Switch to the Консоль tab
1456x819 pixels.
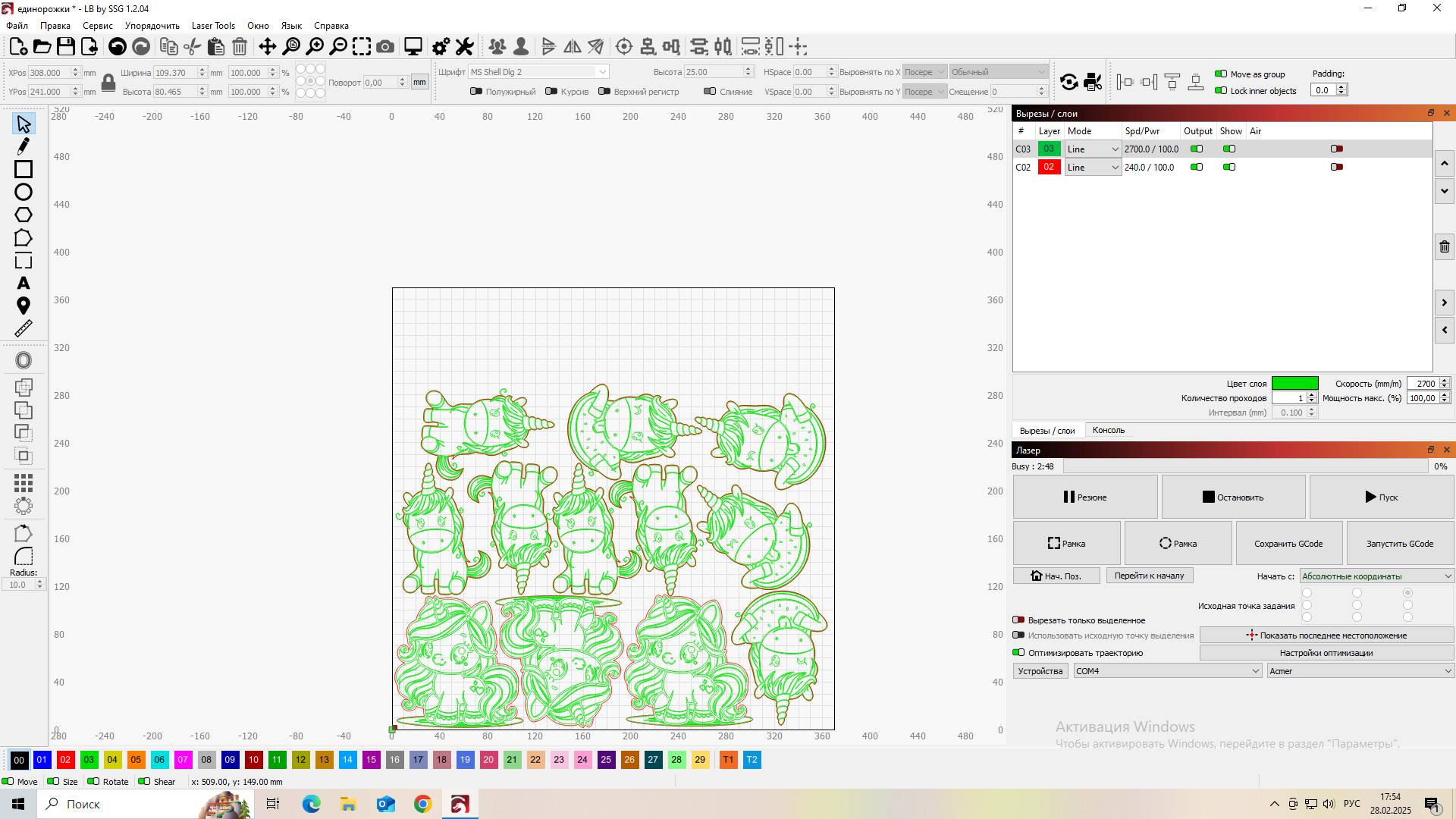tap(1108, 430)
